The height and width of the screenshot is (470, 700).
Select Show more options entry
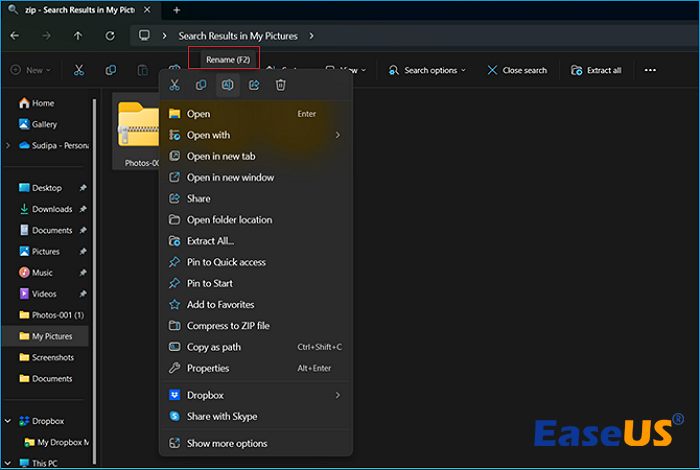pos(227,443)
